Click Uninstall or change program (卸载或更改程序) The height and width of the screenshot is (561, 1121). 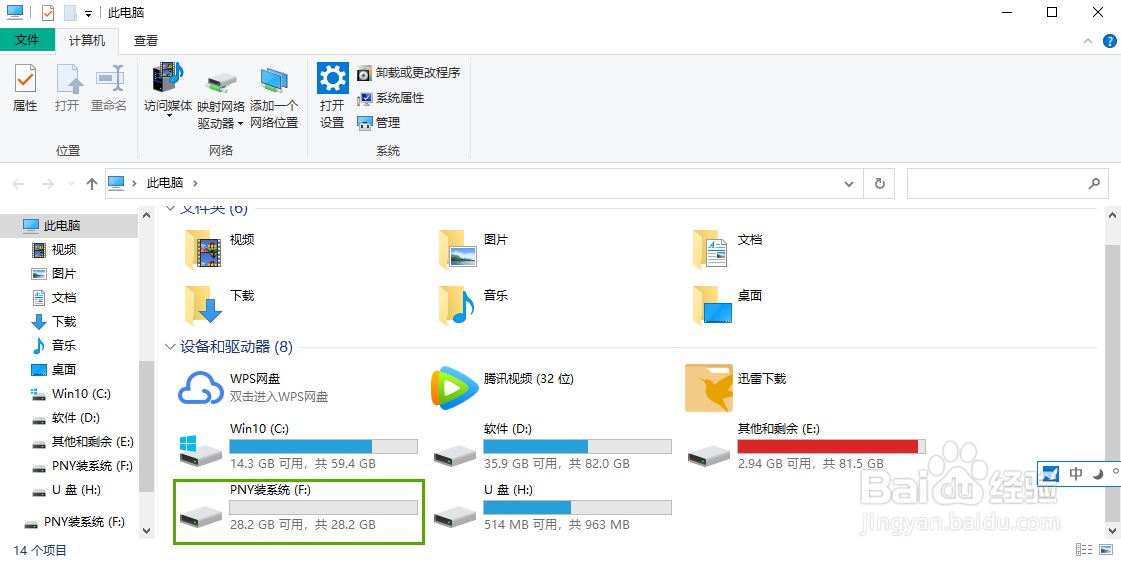tap(409, 73)
